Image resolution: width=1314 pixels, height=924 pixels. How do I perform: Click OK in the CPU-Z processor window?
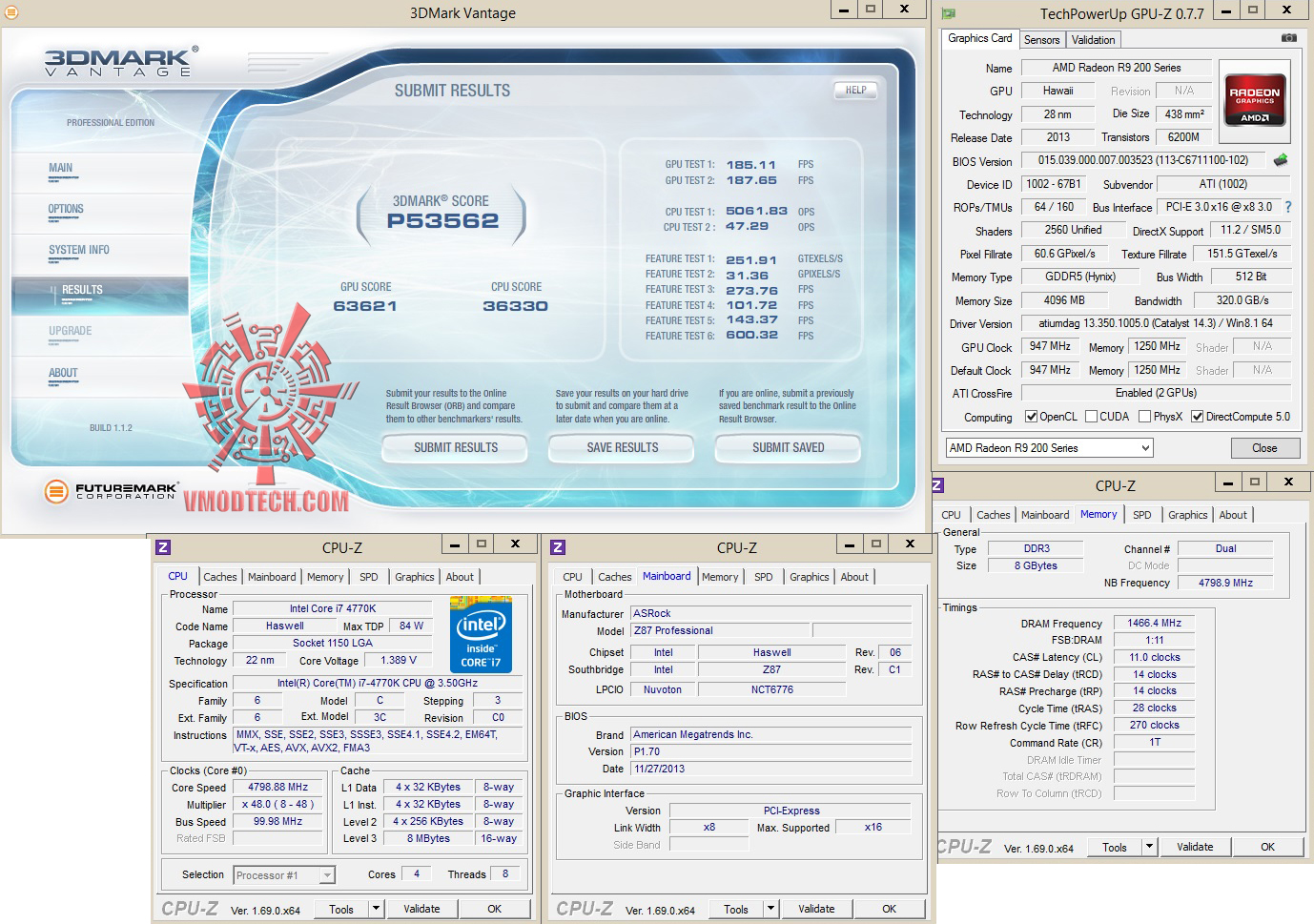click(494, 909)
